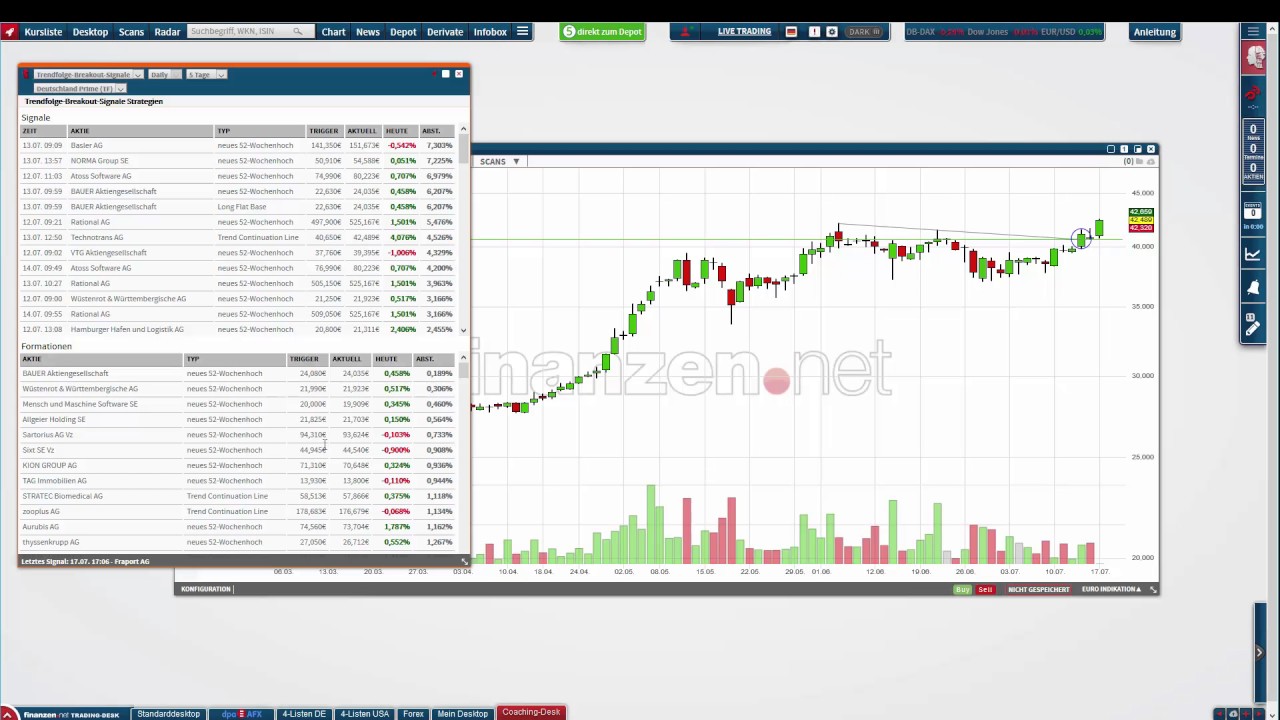Click the Signale table scroll-down arrow
Screen dimensions: 1280x720
(x=463, y=329)
